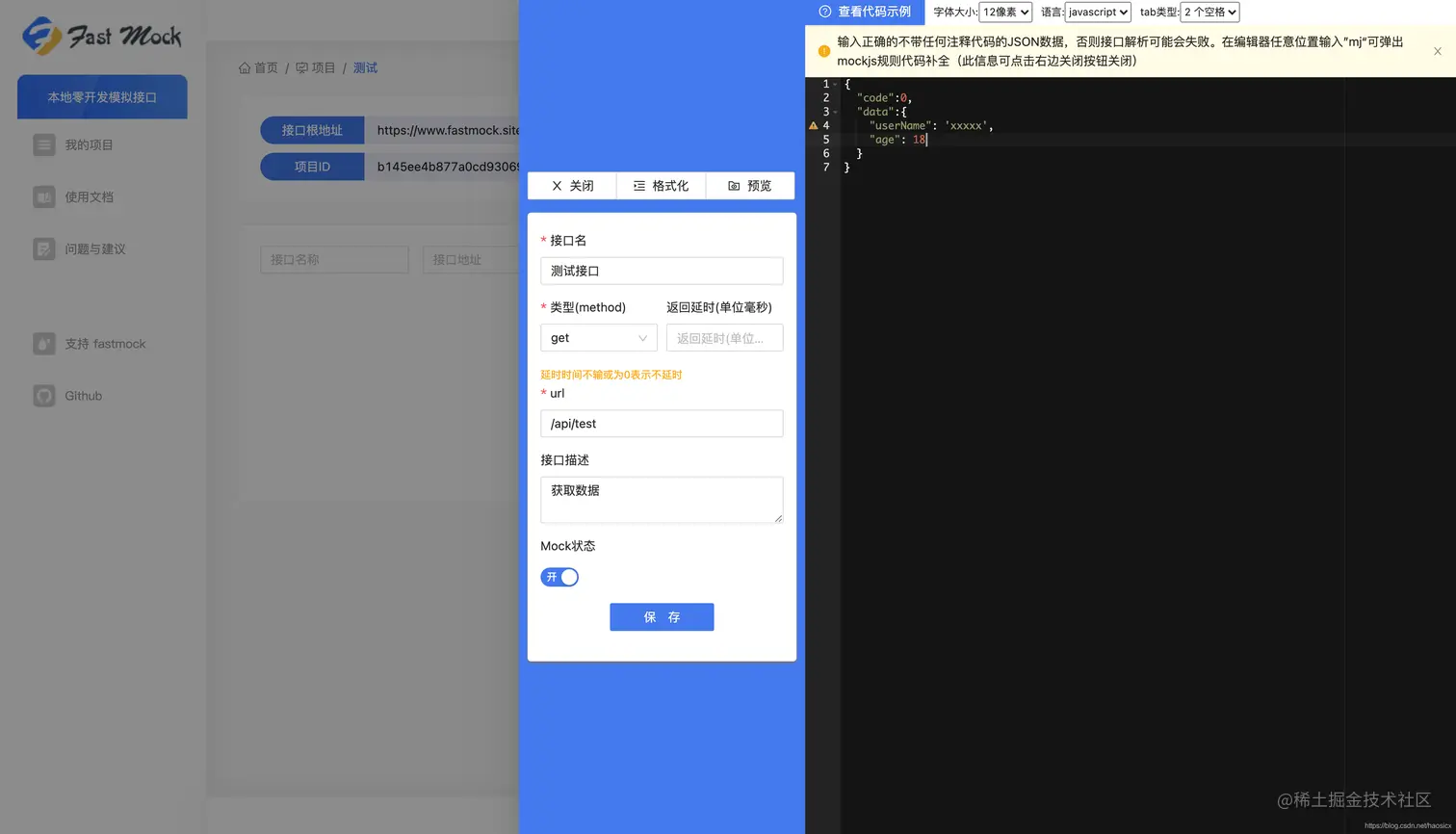Viewport: 1456px width, 834px height.
Task: Toggle the Mock状态 switch off
Action: pos(559,577)
